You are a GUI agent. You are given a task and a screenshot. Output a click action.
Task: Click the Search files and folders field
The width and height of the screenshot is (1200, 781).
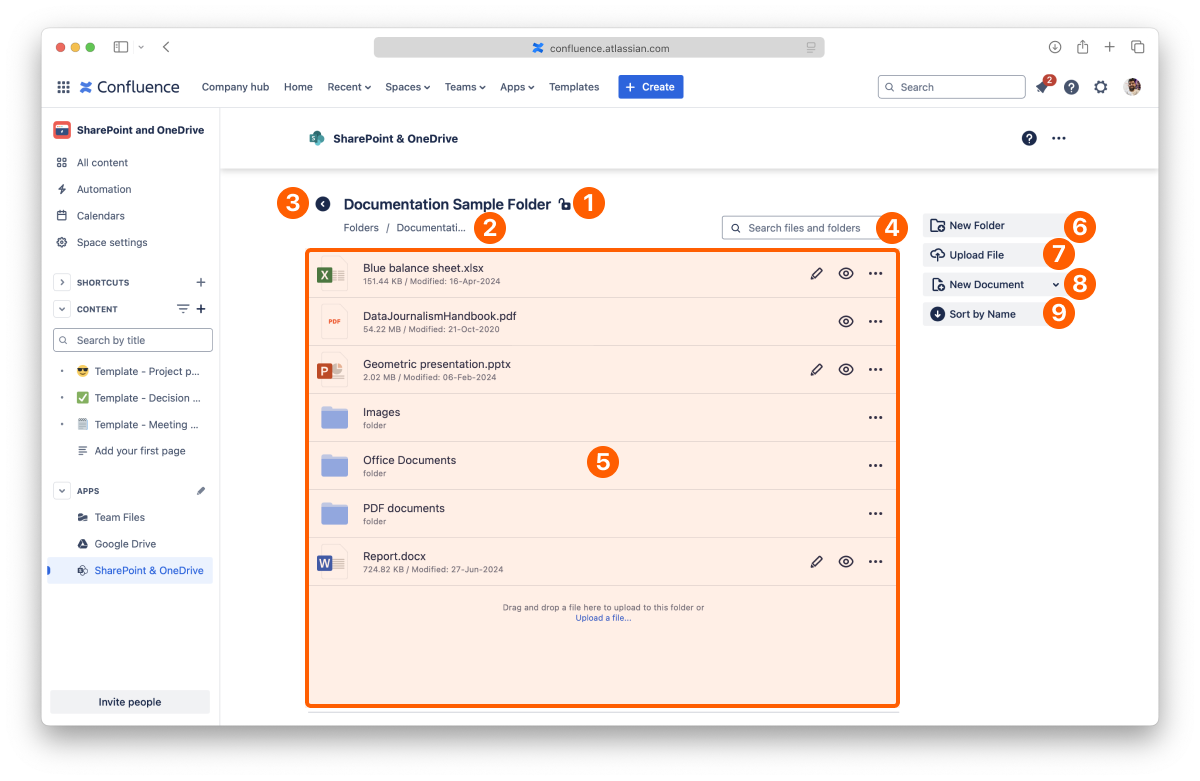coord(803,228)
